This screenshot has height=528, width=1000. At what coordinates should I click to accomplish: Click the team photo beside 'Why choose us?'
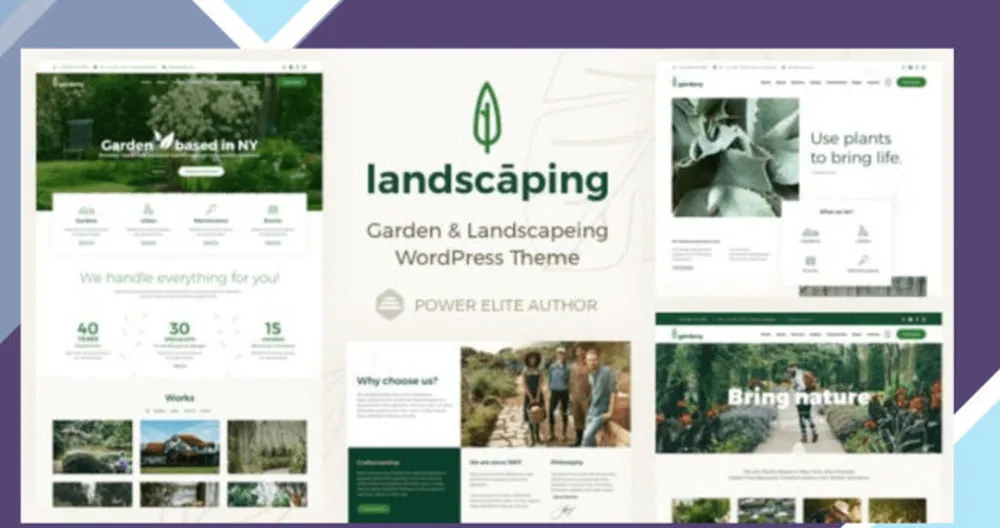545,394
